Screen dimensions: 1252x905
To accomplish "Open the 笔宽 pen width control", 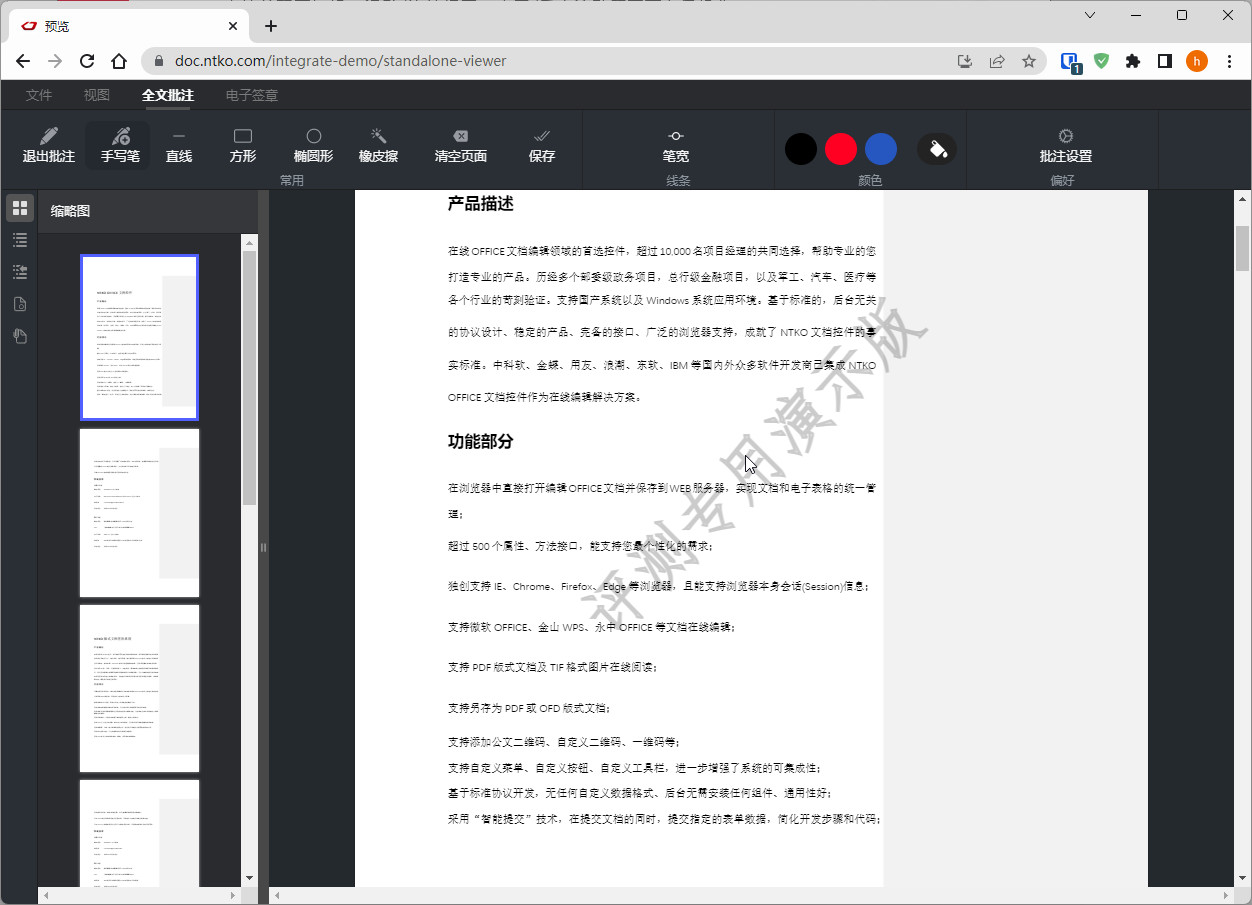I will [x=676, y=146].
